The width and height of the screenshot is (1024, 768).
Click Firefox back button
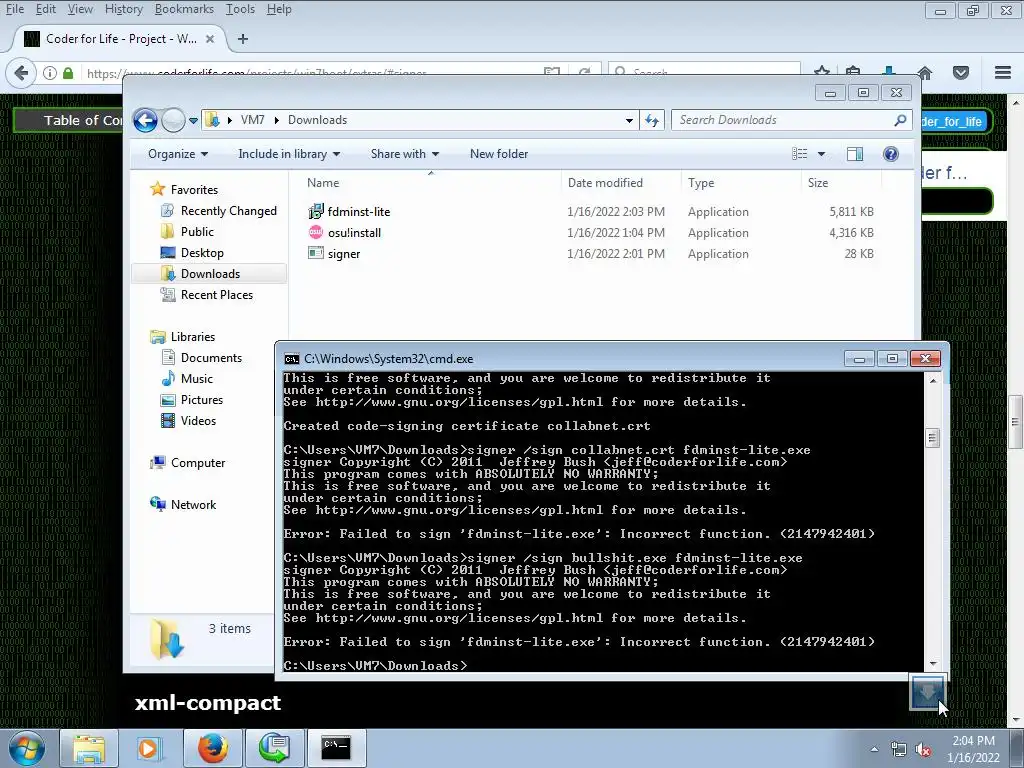(21, 73)
